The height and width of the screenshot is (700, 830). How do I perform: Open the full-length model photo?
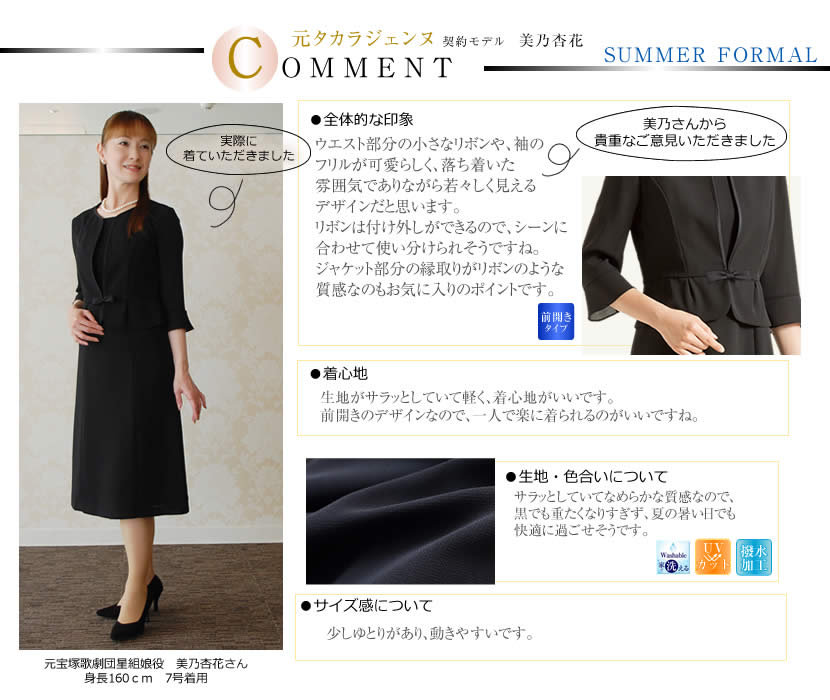click(151, 376)
